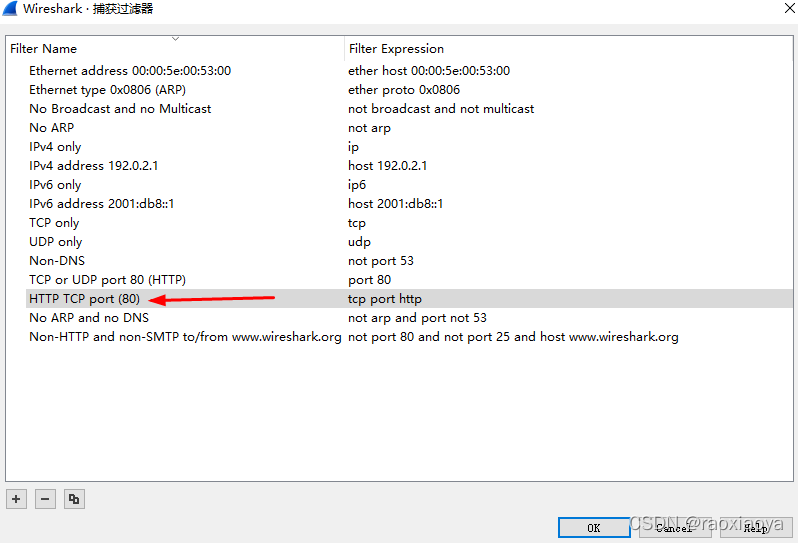Select the No Broadcast and no Multicast filter
The image size is (798, 543).
pyautogui.click(x=120, y=109)
